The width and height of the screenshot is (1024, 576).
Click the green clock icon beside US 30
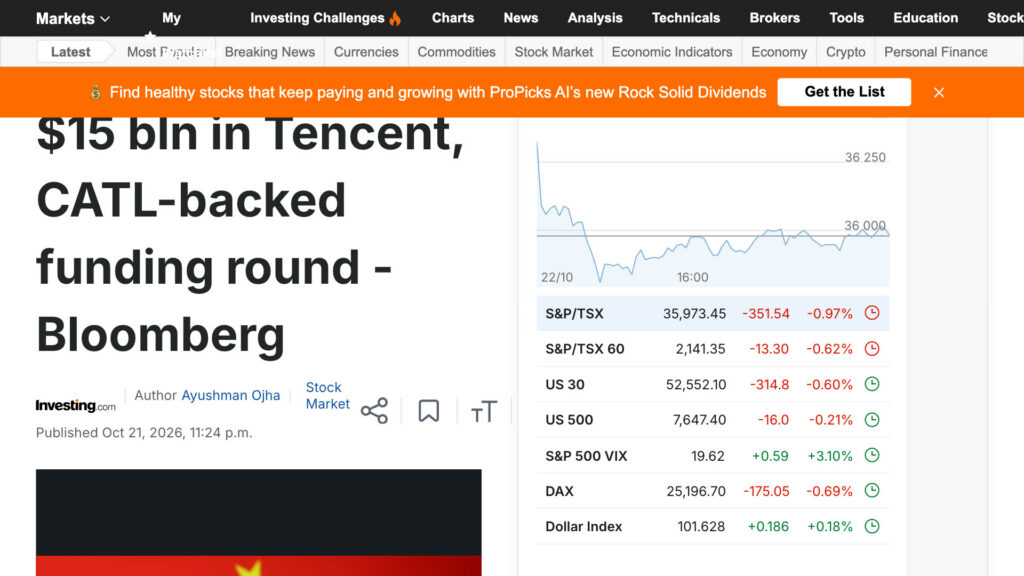pyautogui.click(x=872, y=384)
